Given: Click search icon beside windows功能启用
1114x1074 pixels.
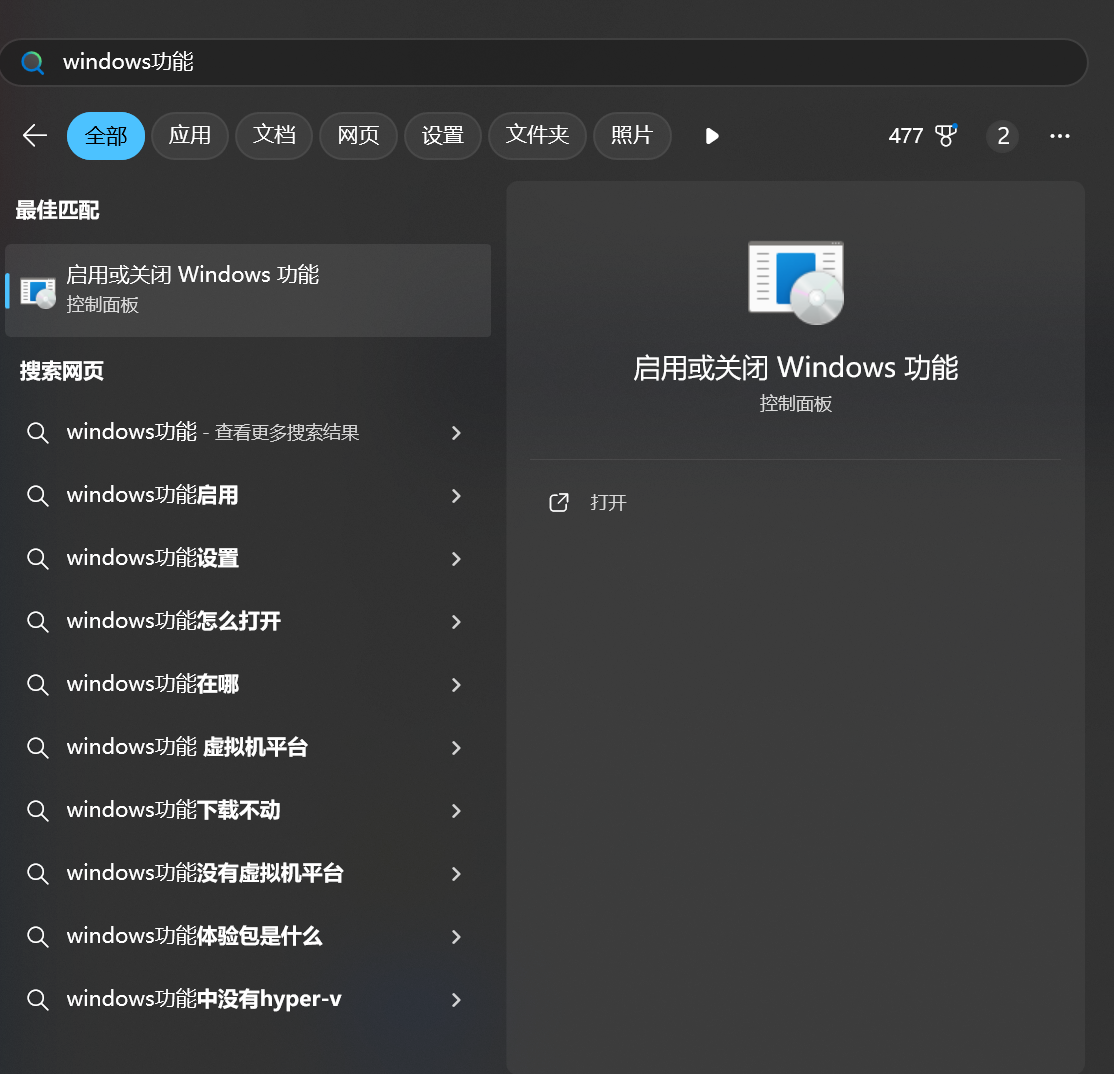Looking at the screenshot, I should (38, 496).
